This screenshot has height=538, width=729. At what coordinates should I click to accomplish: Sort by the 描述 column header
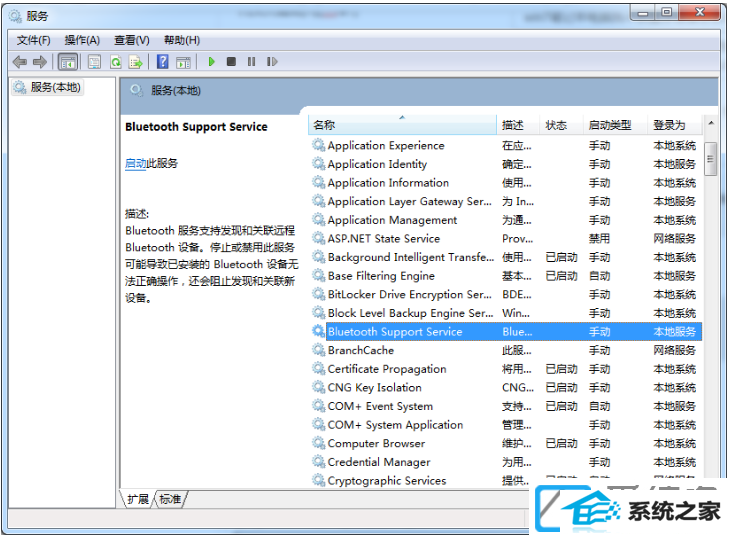pos(518,125)
